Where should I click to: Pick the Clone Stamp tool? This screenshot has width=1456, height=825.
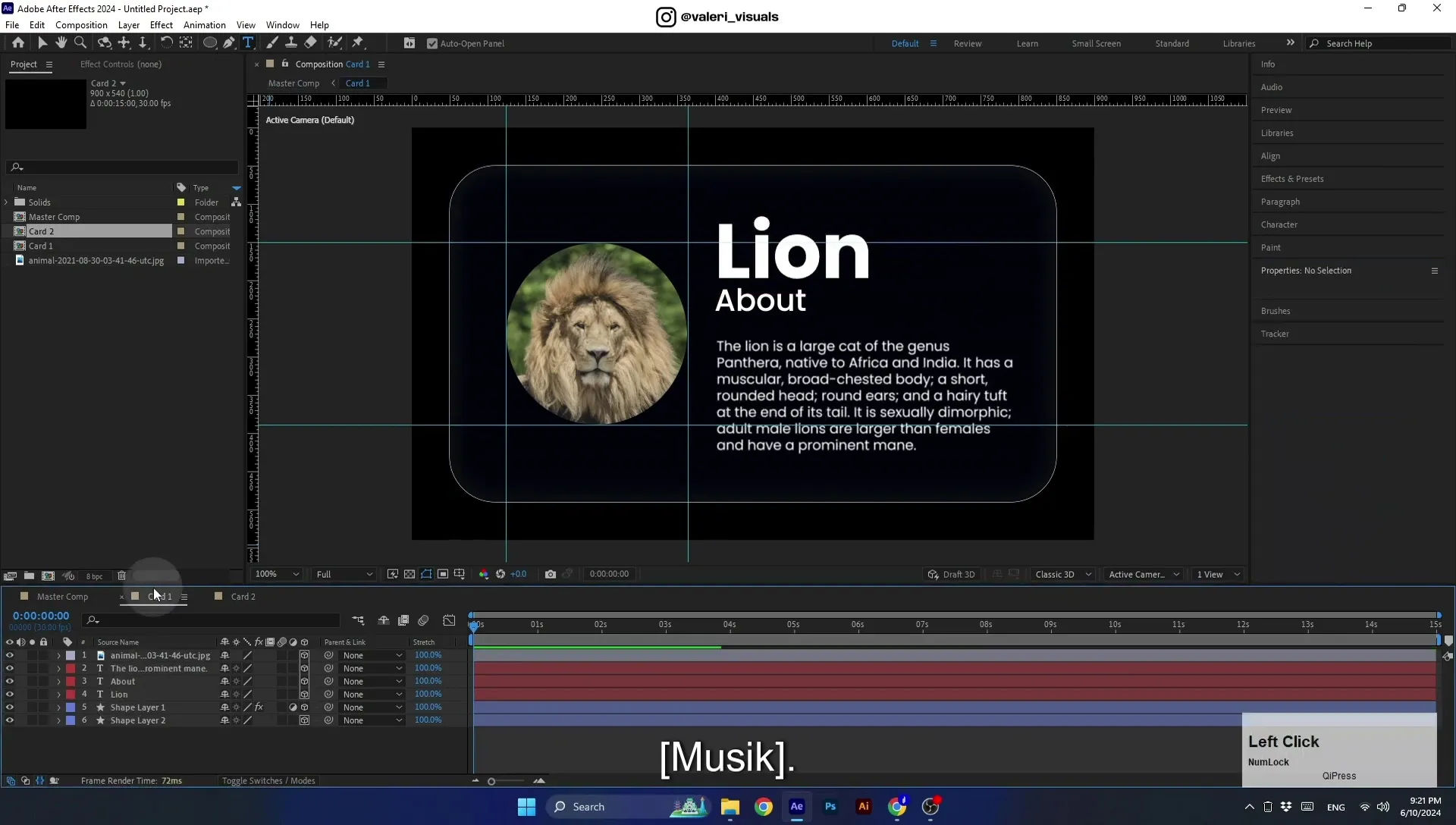tap(290, 43)
